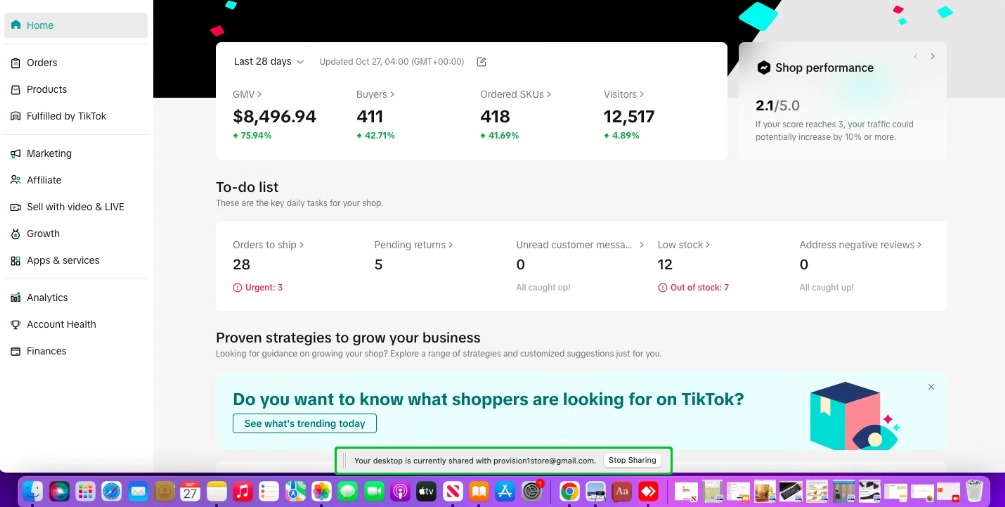Open Messages from the Dock
Viewport: 1005px width, 507px height.
(x=348, y=492)
